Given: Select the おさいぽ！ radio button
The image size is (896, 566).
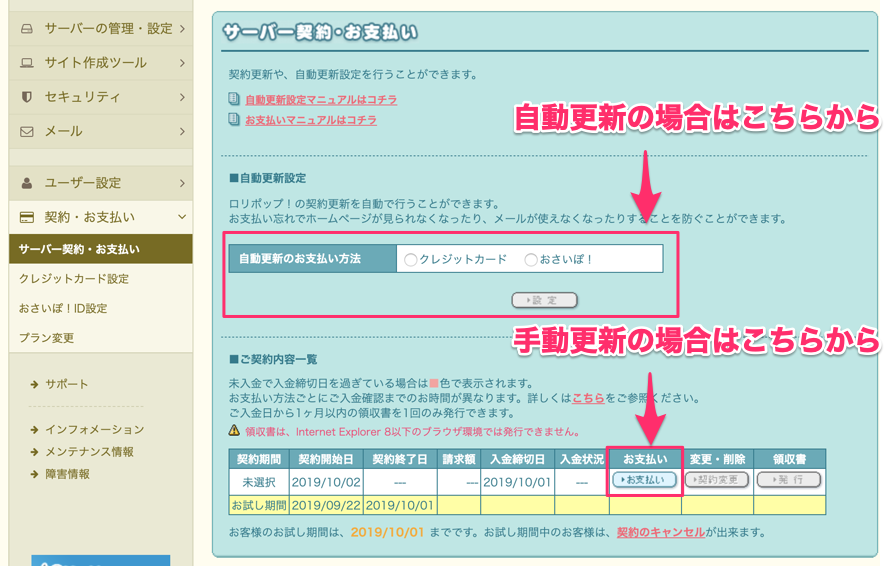Looking at the screenshot, I should tap(531, 259).
